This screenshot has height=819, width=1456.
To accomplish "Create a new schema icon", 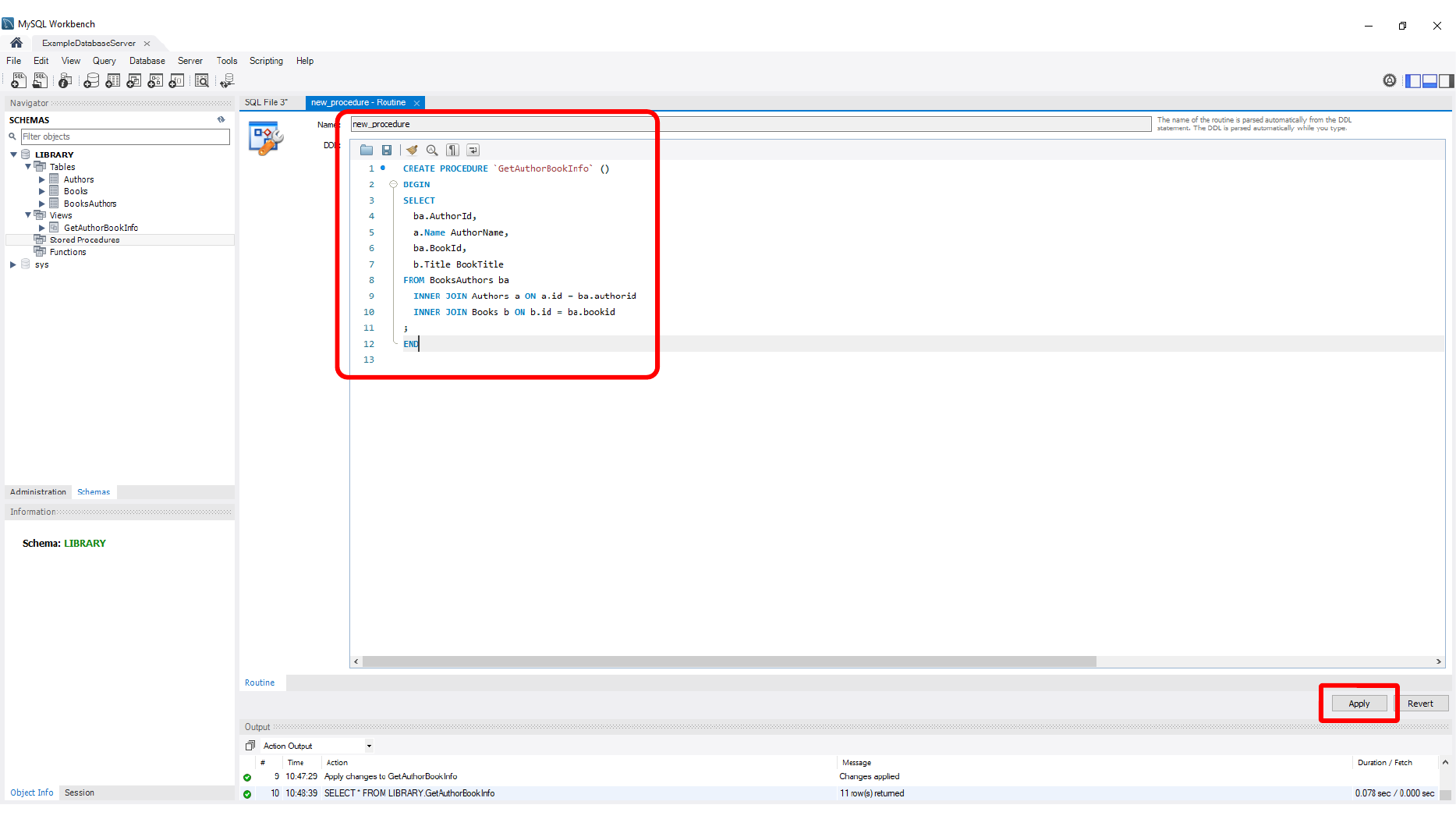I will 91,80.
